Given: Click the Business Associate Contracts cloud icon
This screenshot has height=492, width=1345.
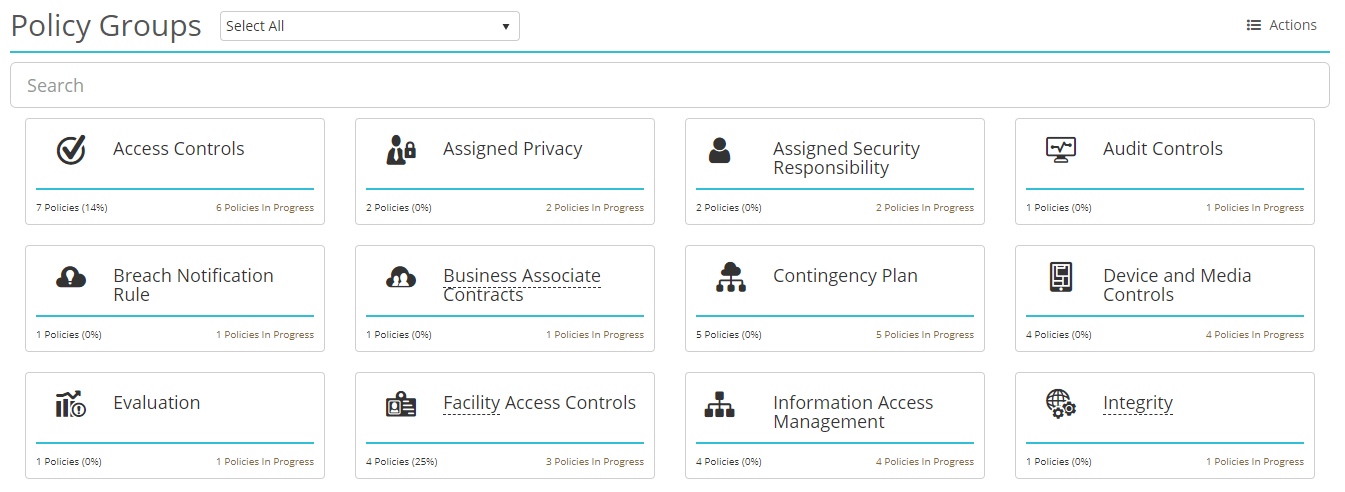Looking at the screenshot, I should point(400,277).
